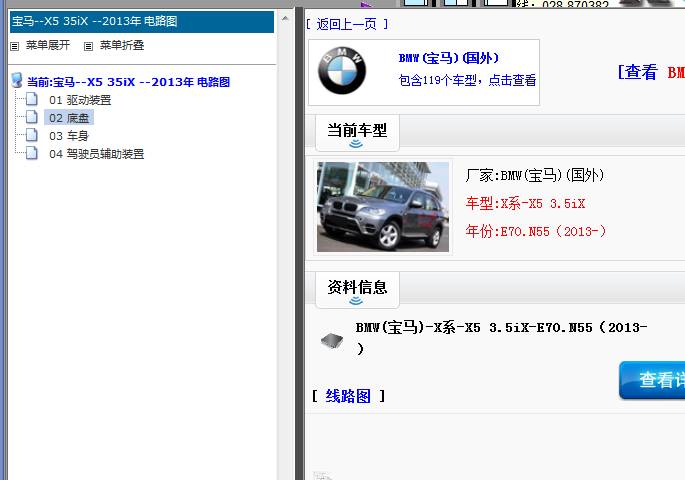Click the left panel scrollbar up arrow

coord(285,18)
